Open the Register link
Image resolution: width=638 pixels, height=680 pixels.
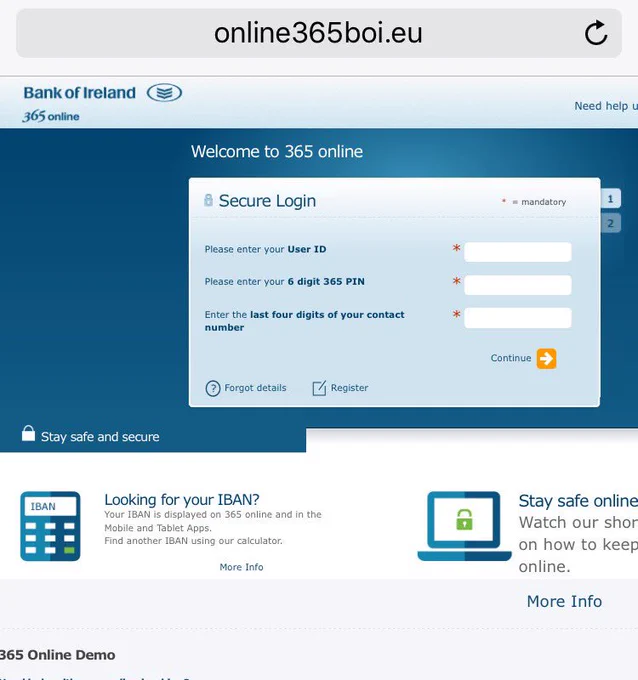pos(349,388)
